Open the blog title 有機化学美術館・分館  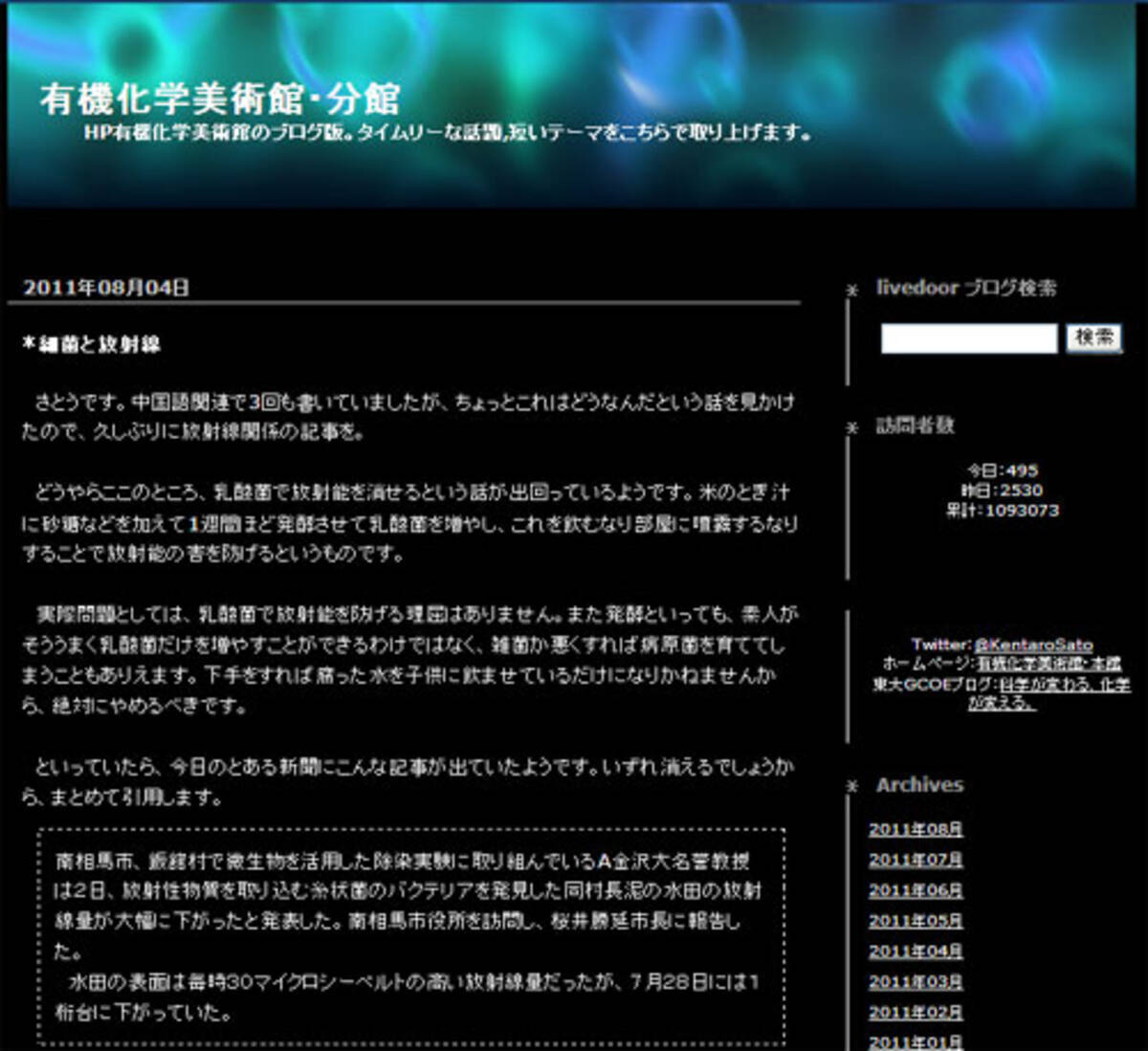click(x=220, y=99)
